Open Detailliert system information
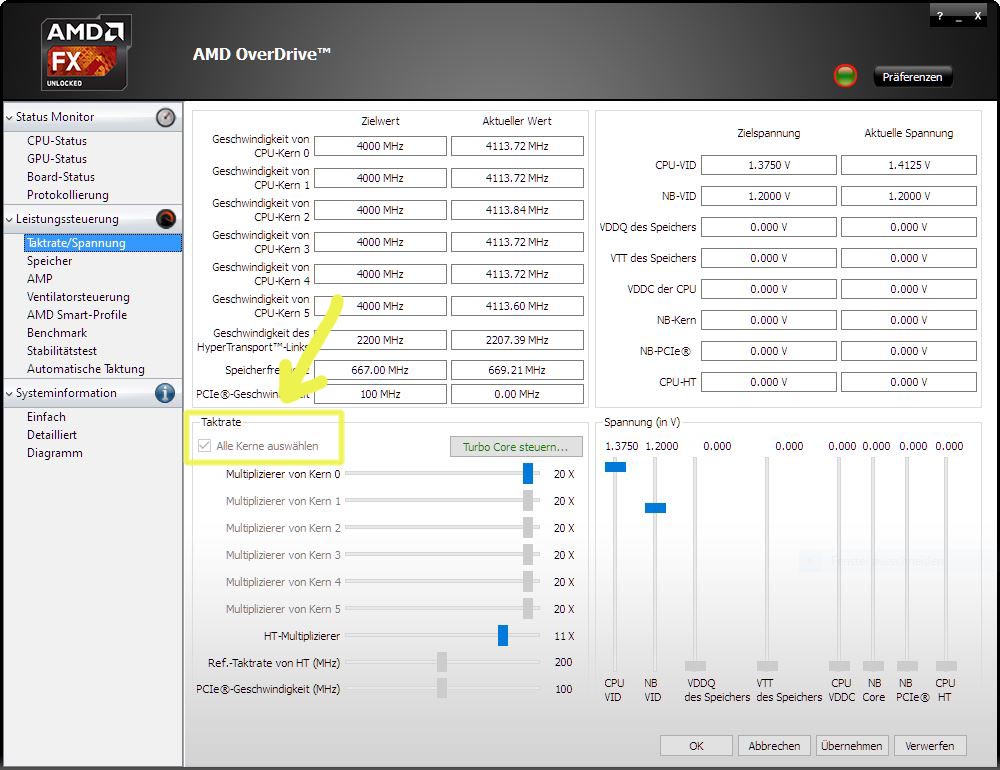Viewport: 1000px width, 770px height. 52,434
